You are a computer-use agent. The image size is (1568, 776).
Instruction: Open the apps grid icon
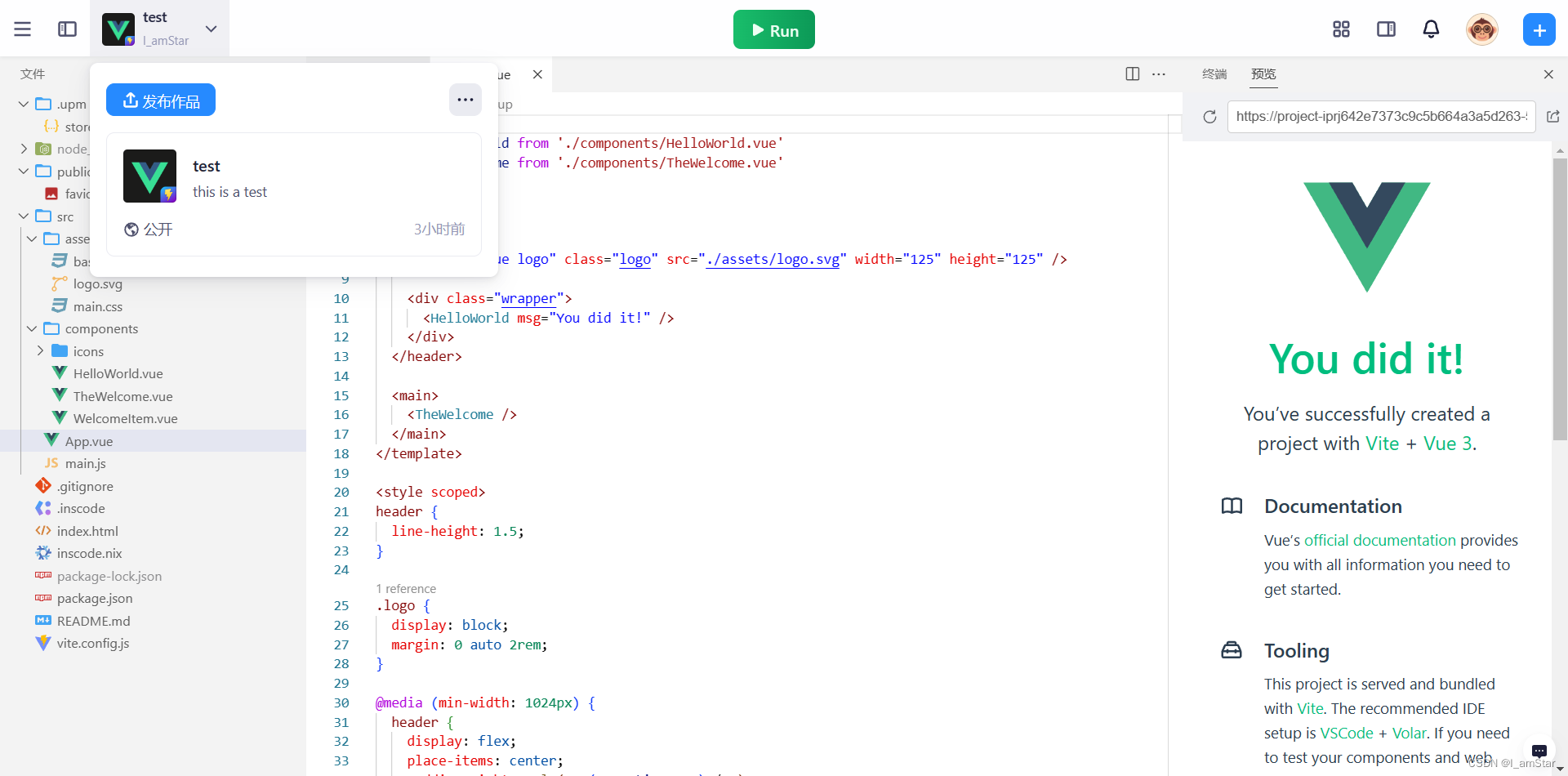(1341, 29)
